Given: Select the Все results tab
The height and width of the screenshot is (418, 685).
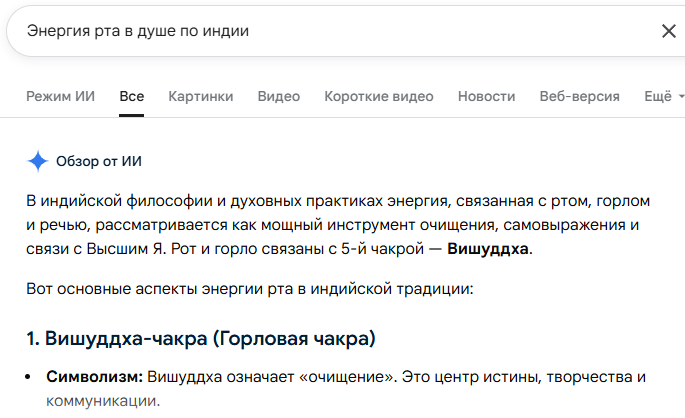Looking at the screenshot, I should pyautogui.click(x=131, y=97).
